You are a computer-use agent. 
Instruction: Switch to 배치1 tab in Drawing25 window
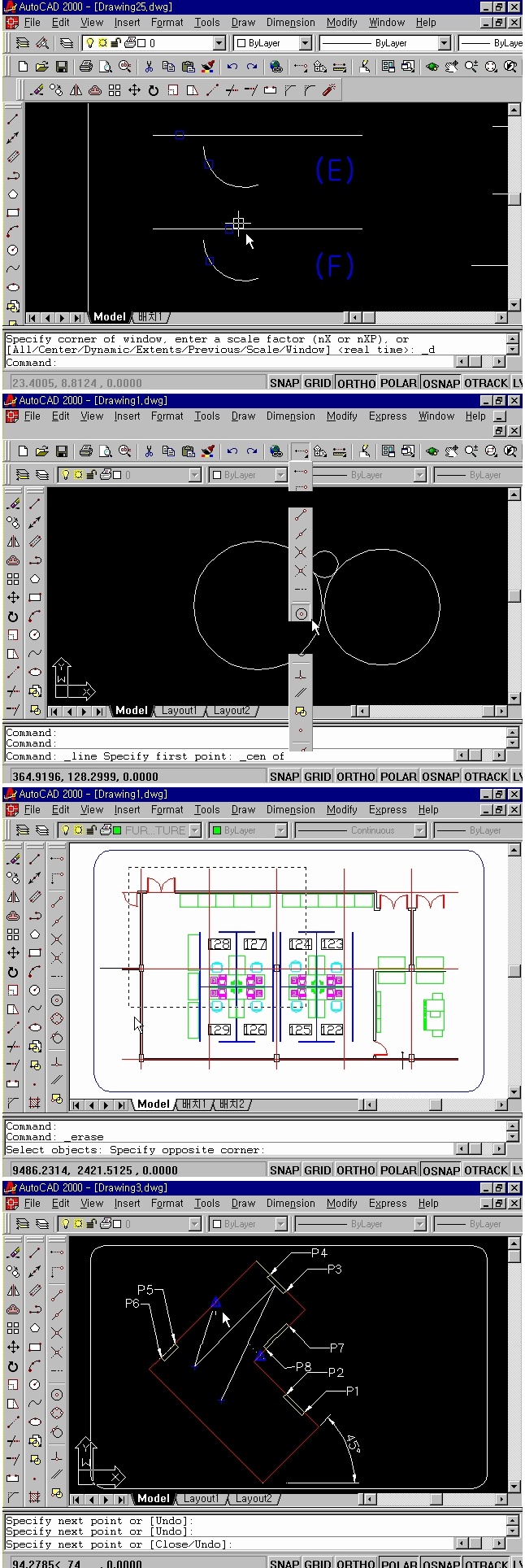coord(151,317)
